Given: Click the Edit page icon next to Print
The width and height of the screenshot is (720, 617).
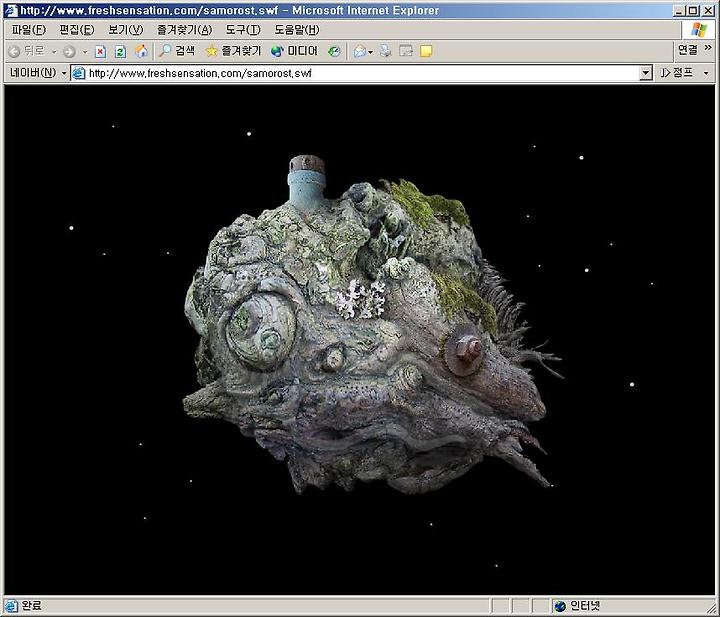Looking at the screenshot, I should (406, 51).
